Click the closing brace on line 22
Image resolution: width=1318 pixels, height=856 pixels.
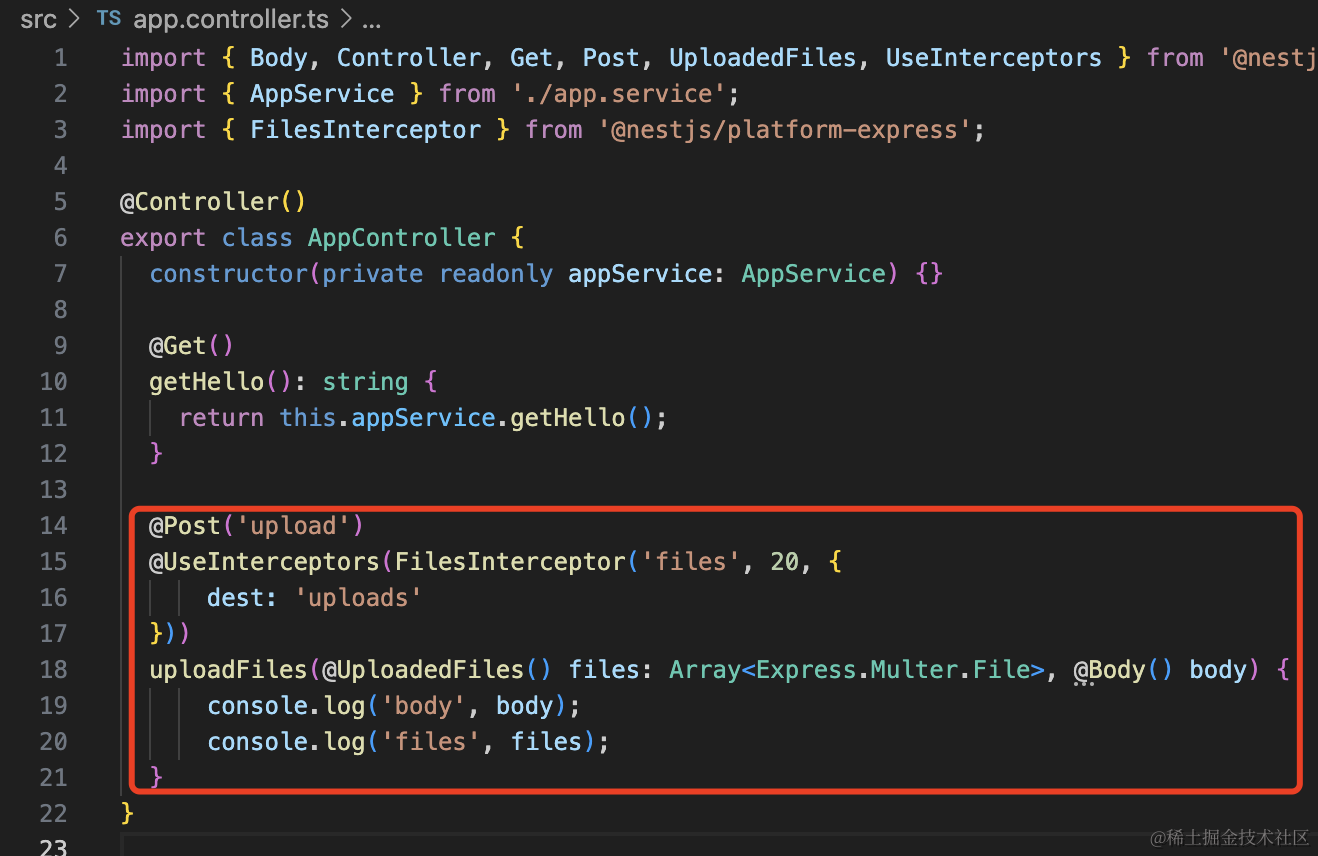coord(127,814)
